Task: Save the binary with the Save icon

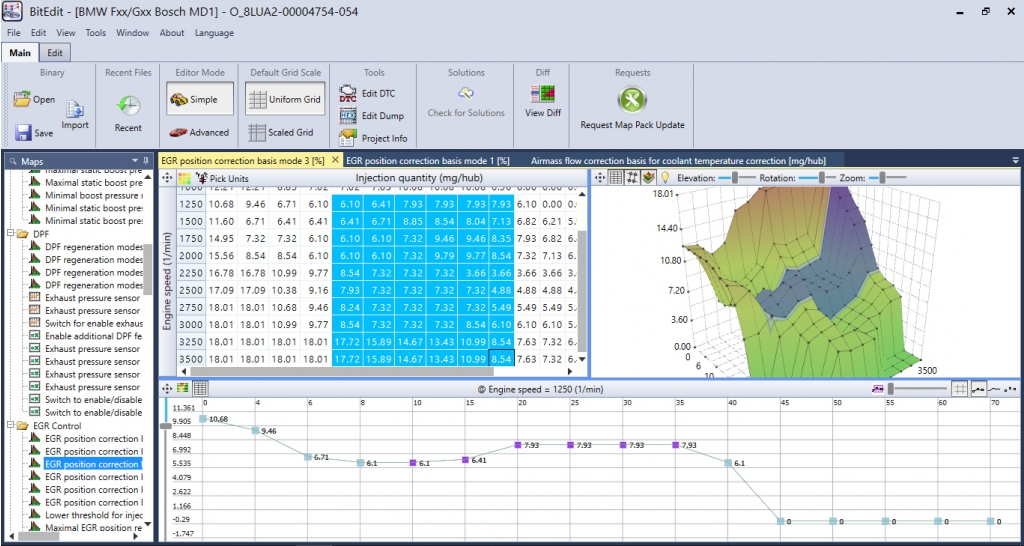Action: point(24,133)
